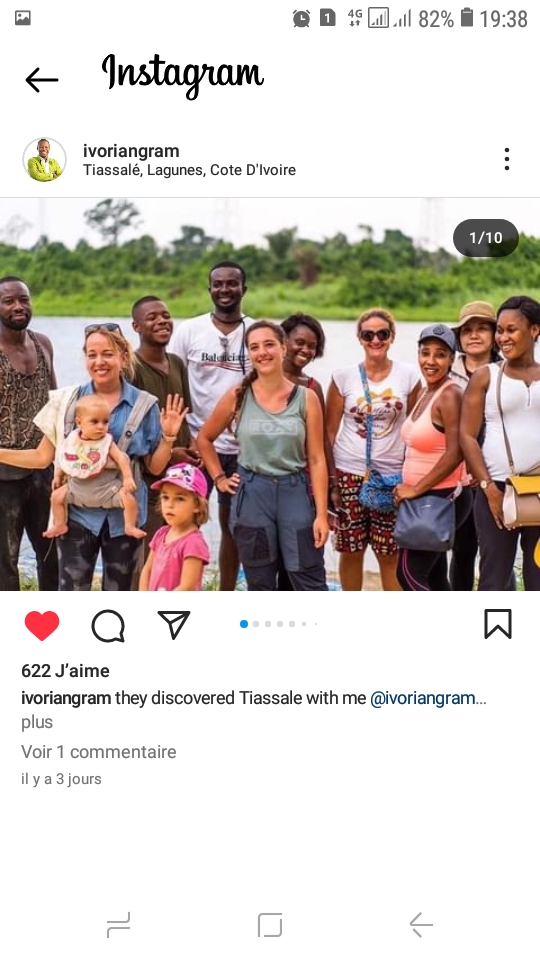Tap ivoriangram username in post header
Viewport: 540px width, 960px height.
tap(131, 151)
